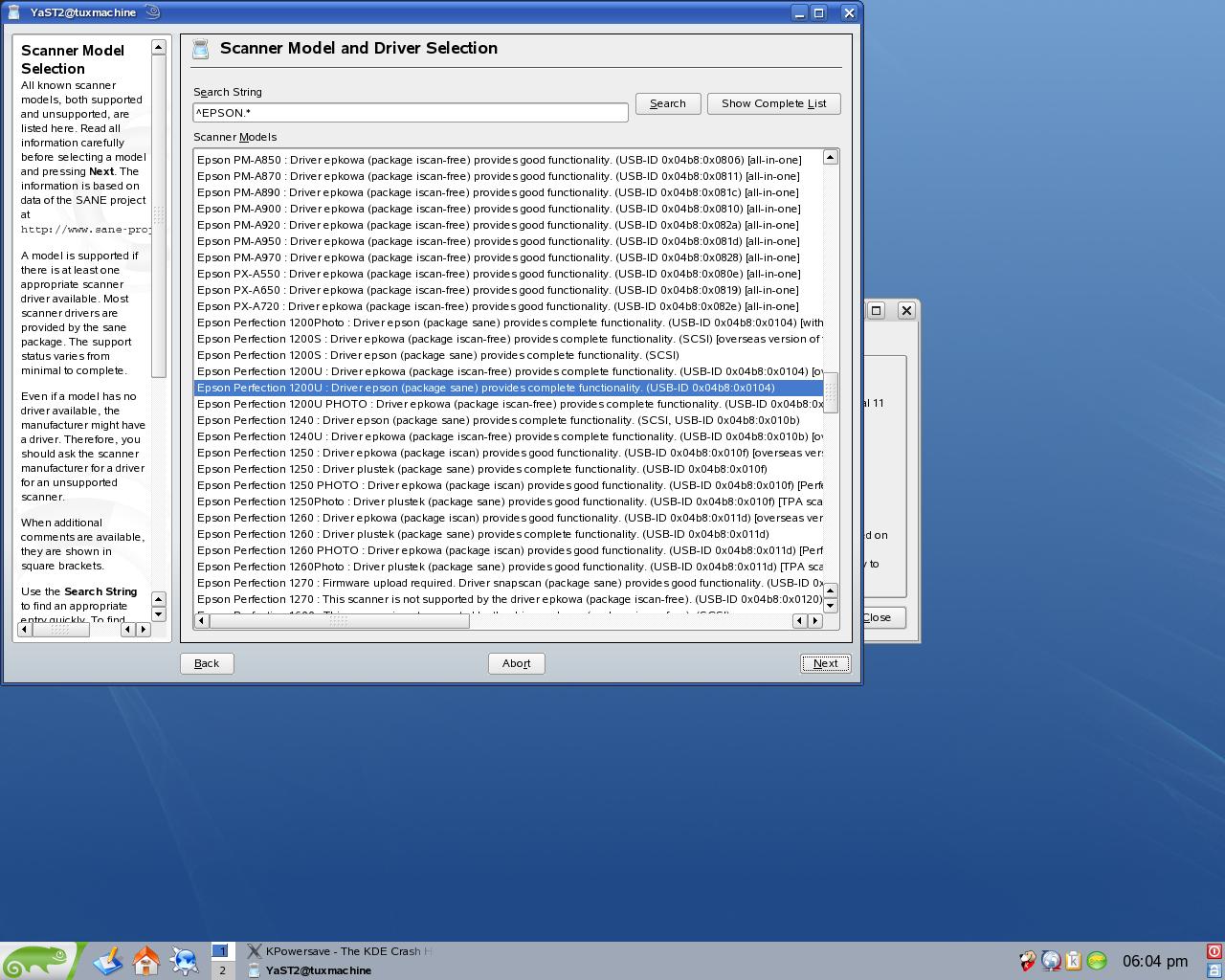
Task: Select Perfection 1250 epkowa iscan entry
Action: click(508, 453)
